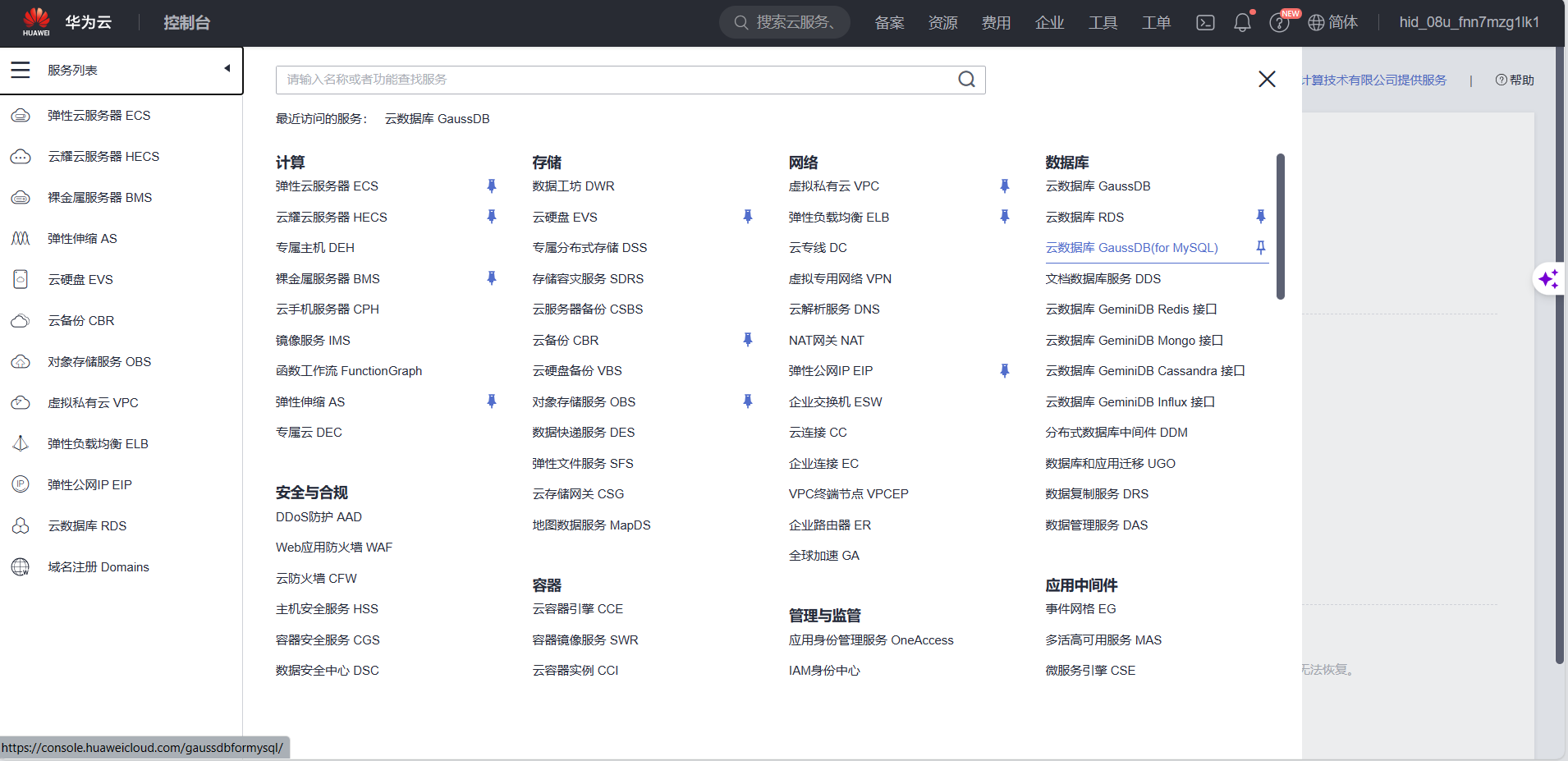Open 全球加速 GA service
The image size is (1568, 761).
[824, 556]
